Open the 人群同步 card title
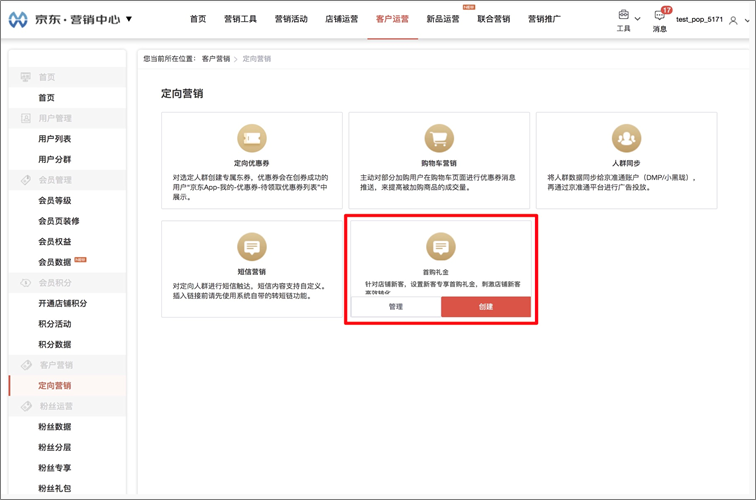This screenshot has height=500, width=756. coord(626,163)
